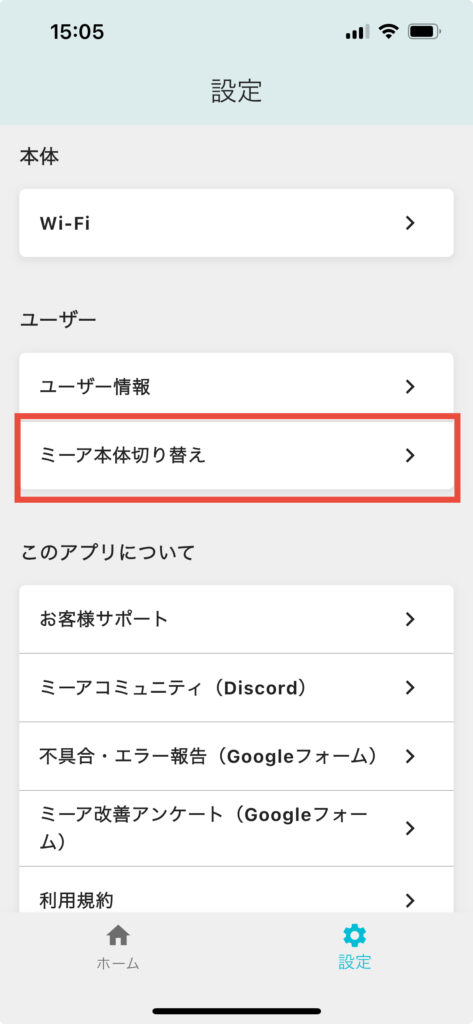Screen dimensions: 473x1024
Task: Tap the chevron beside Wi-Fi row
Action: 410,223
